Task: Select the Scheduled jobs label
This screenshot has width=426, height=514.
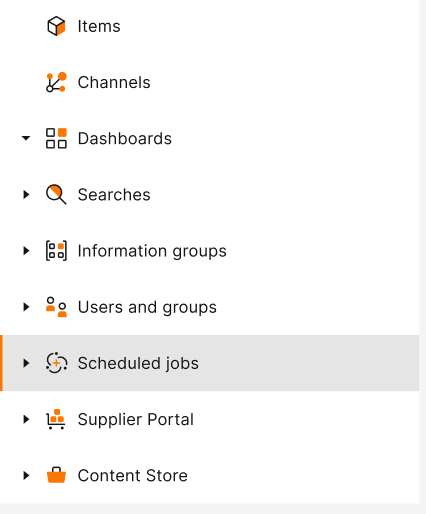Action: (138, 363)
